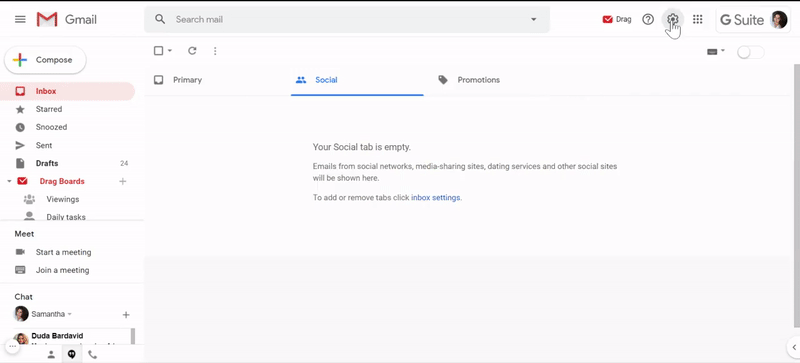This screenshot has width=800, height=363.
Task: Click the Drag extension button
Action: click(x=617, y=19)
